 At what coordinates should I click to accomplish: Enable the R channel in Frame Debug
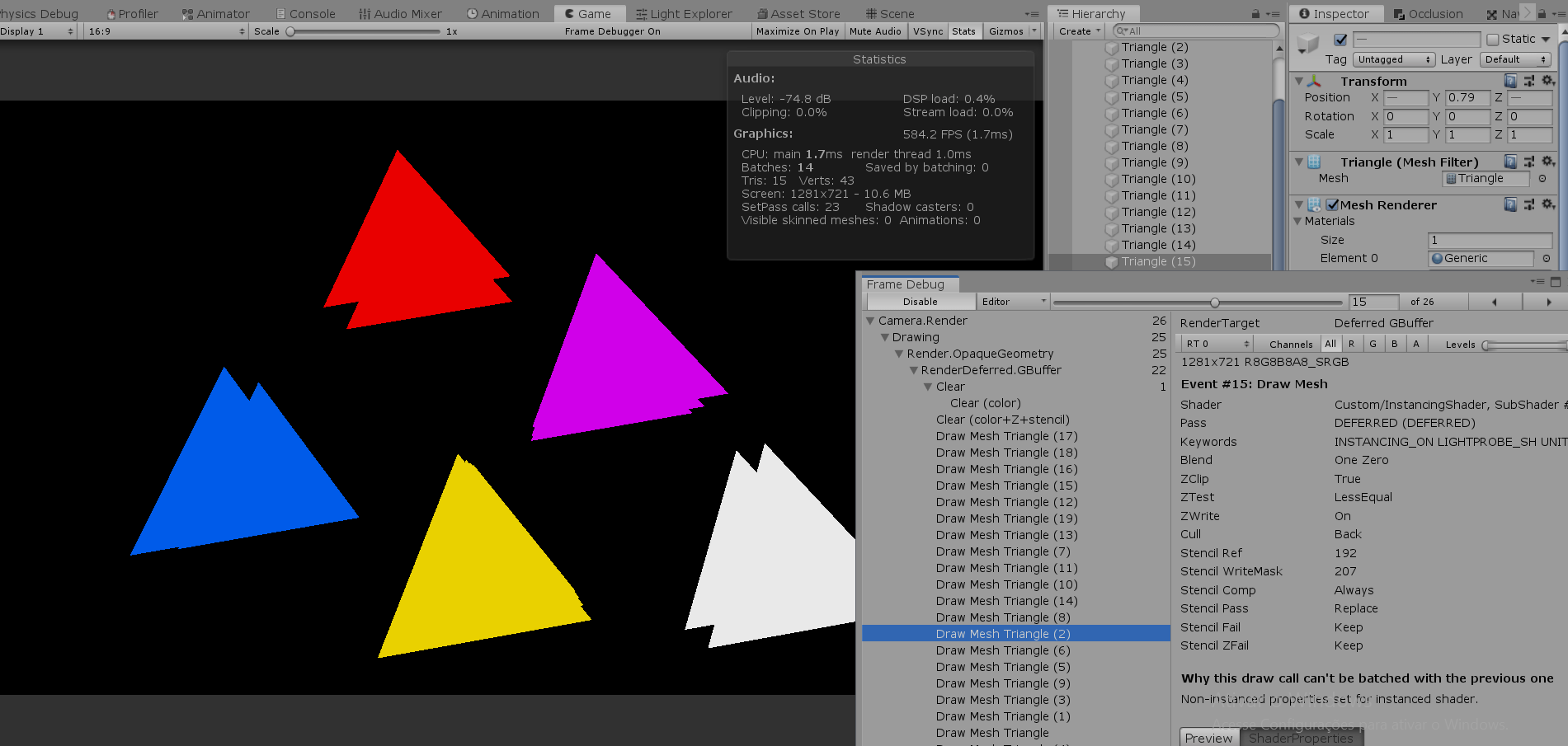pyautogui.click(x=1352, y=343)
